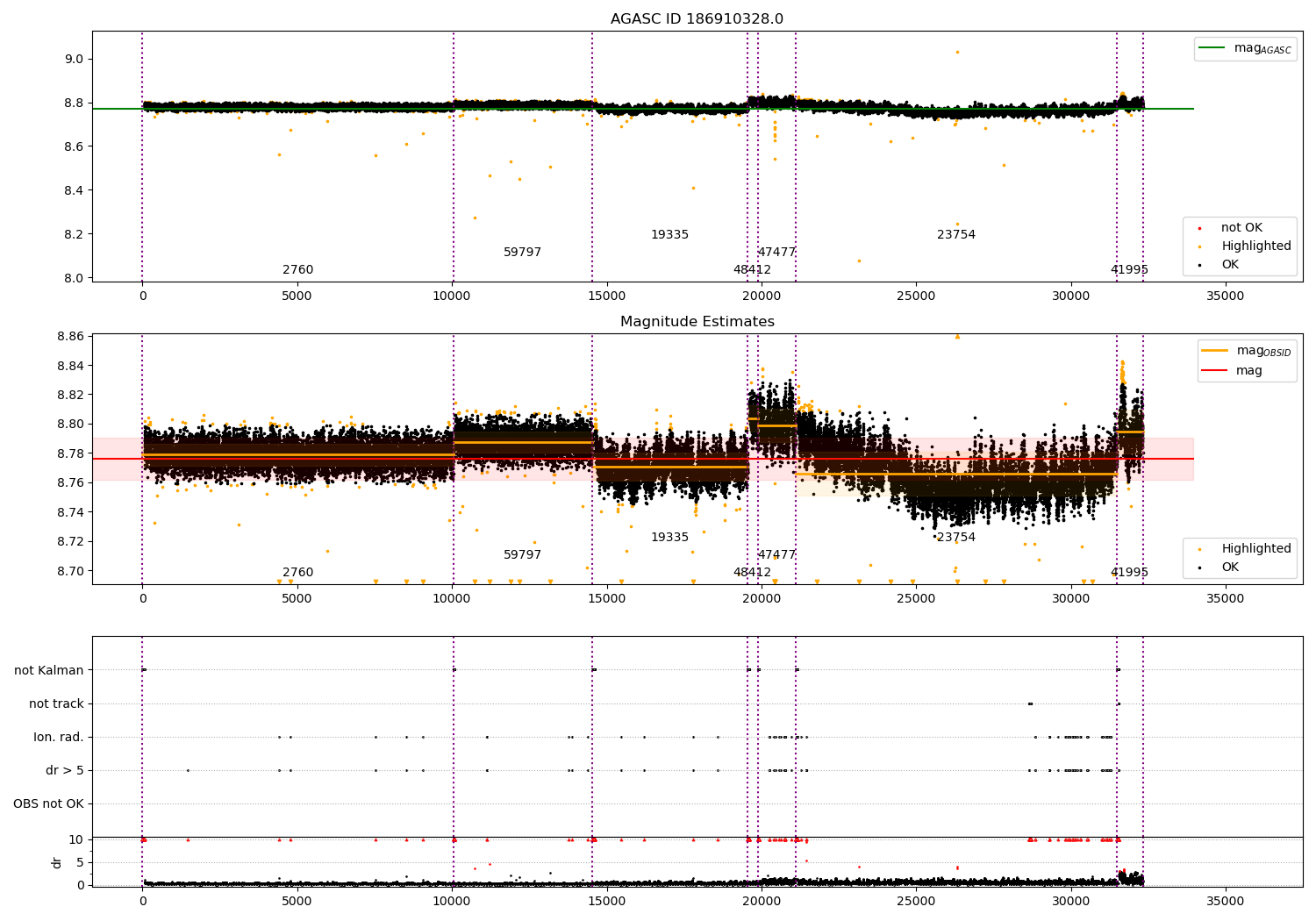Click observation label '19335' in Magnitude Estimates plot
1316x921 pixels.
669,538
